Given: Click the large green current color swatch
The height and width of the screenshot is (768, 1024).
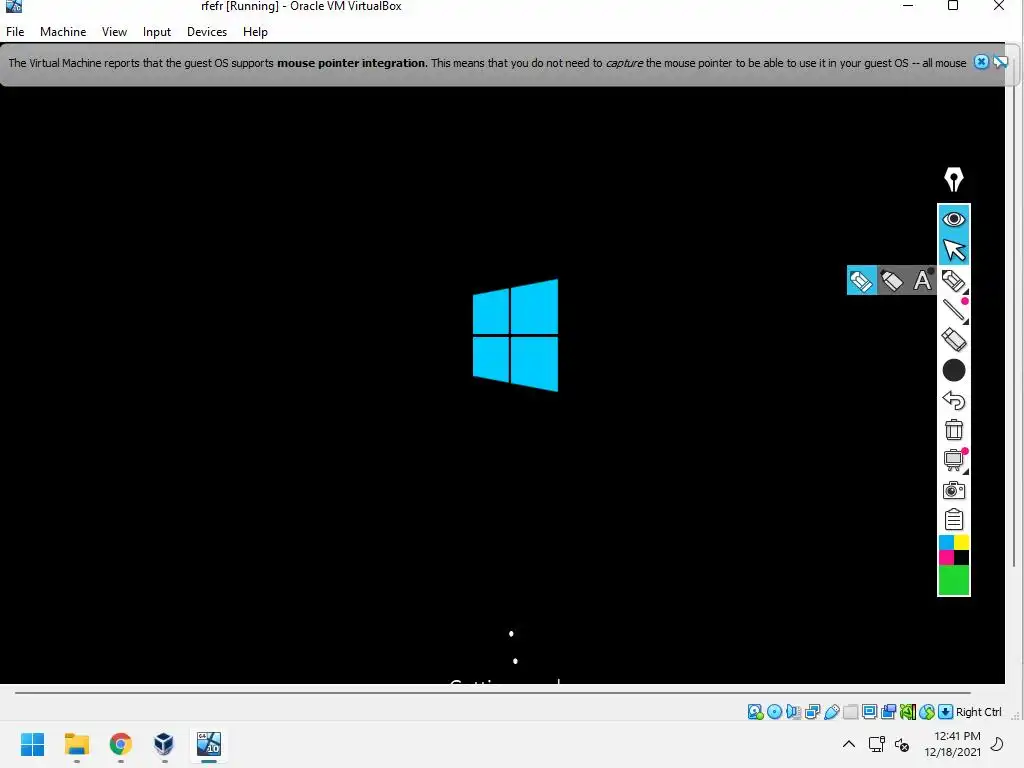Looking at the screenshot, I should (953, 581).
